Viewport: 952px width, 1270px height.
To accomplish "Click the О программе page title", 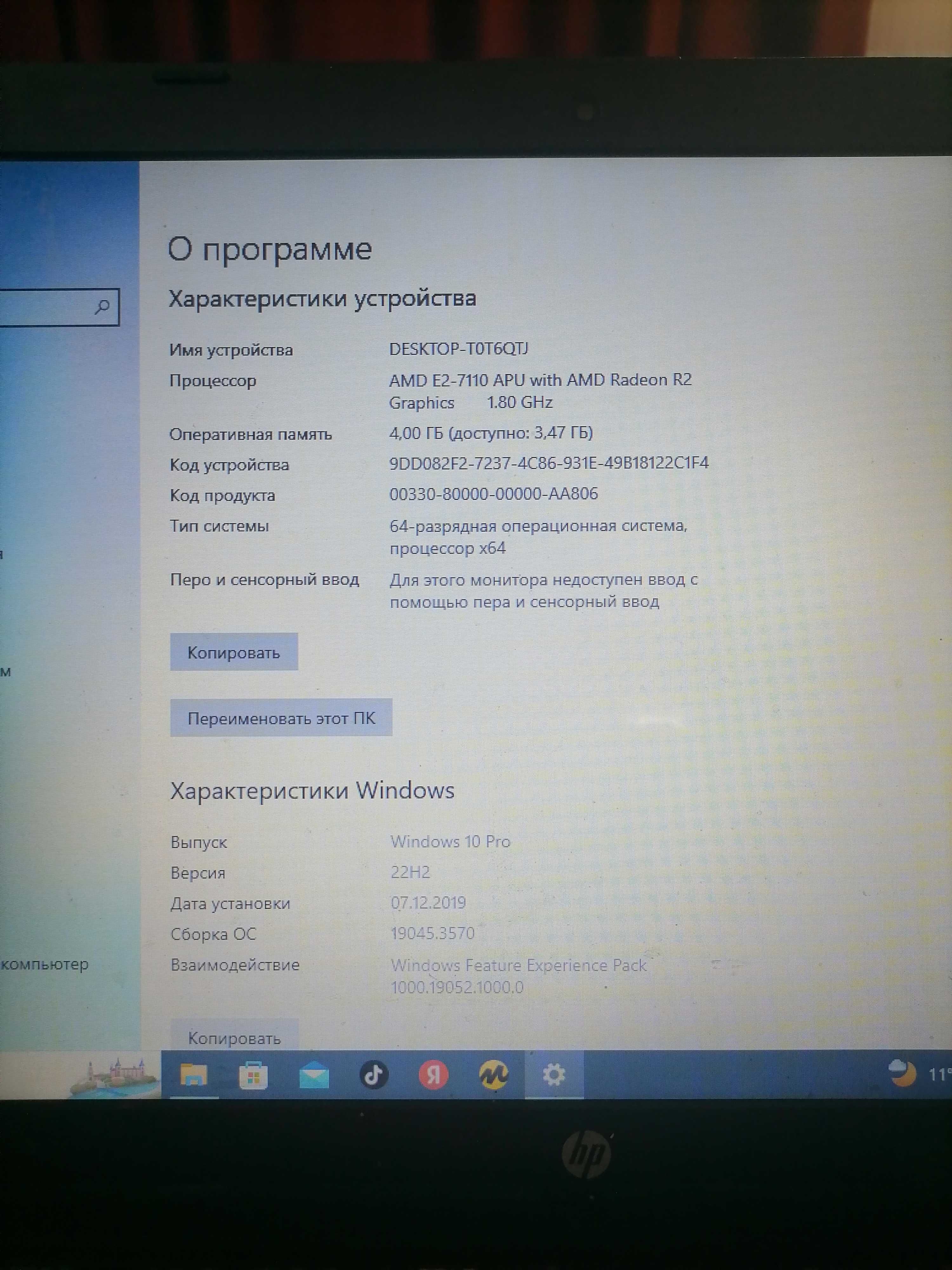I will (270, 250).
